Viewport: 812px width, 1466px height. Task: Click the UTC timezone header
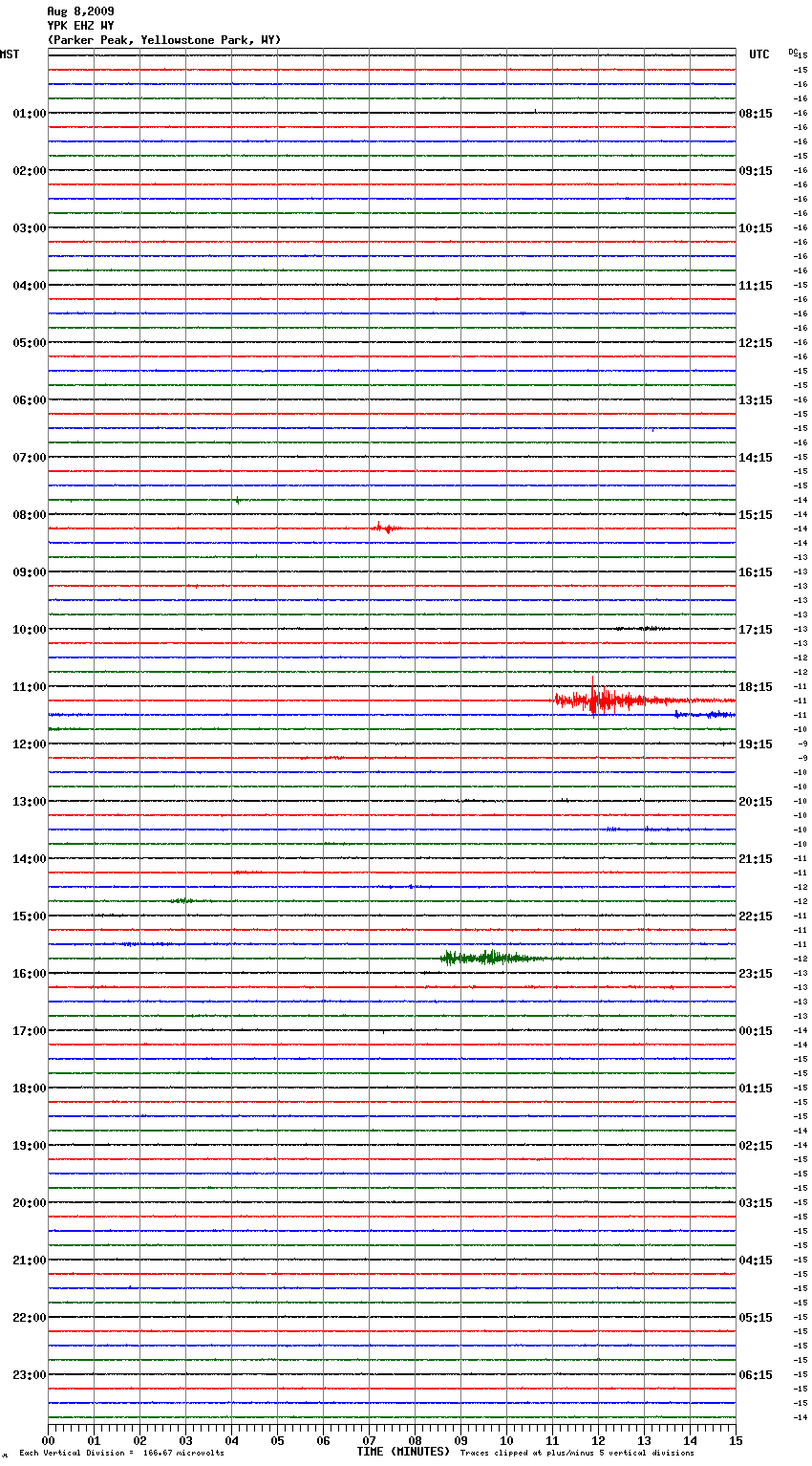tap(759, 54)
